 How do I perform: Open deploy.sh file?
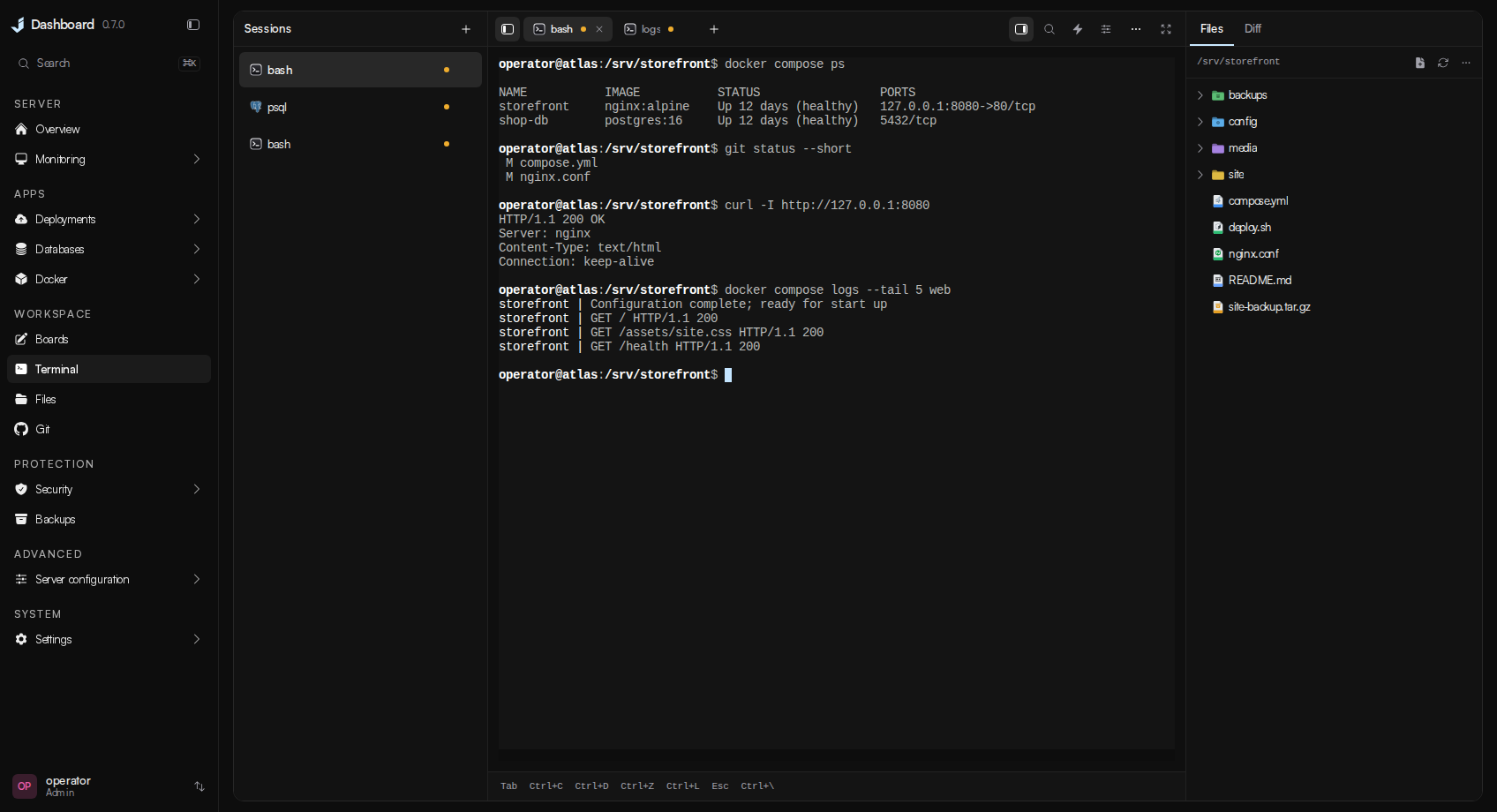click(x=1334, y=228)
